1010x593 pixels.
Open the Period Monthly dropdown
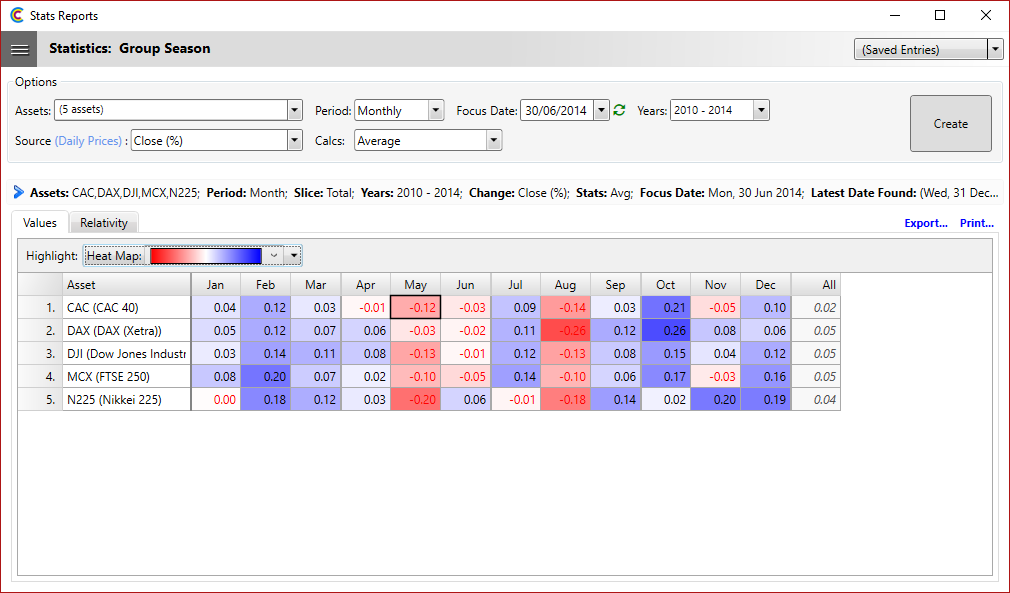(x=436, y=111)
